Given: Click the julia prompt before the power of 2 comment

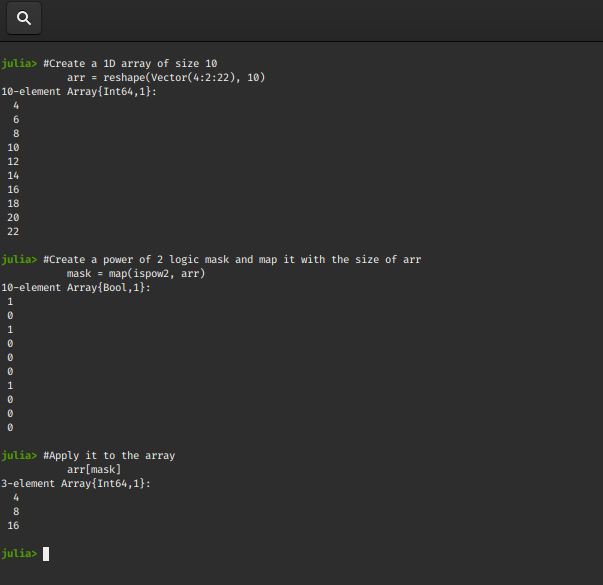Looking at the screenshot, I should click(x=19, y=259).
